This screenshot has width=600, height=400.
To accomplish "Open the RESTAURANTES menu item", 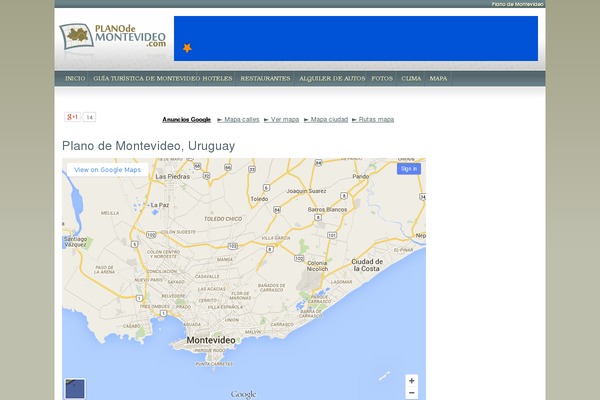I will 265,78.
